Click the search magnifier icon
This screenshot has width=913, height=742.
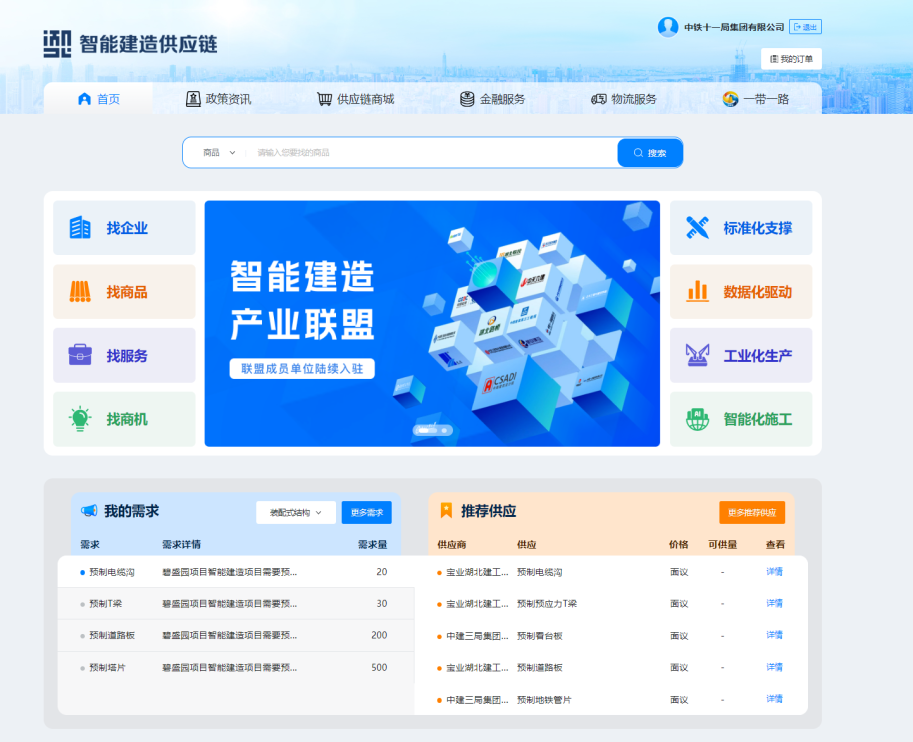[x=637, y=152]
